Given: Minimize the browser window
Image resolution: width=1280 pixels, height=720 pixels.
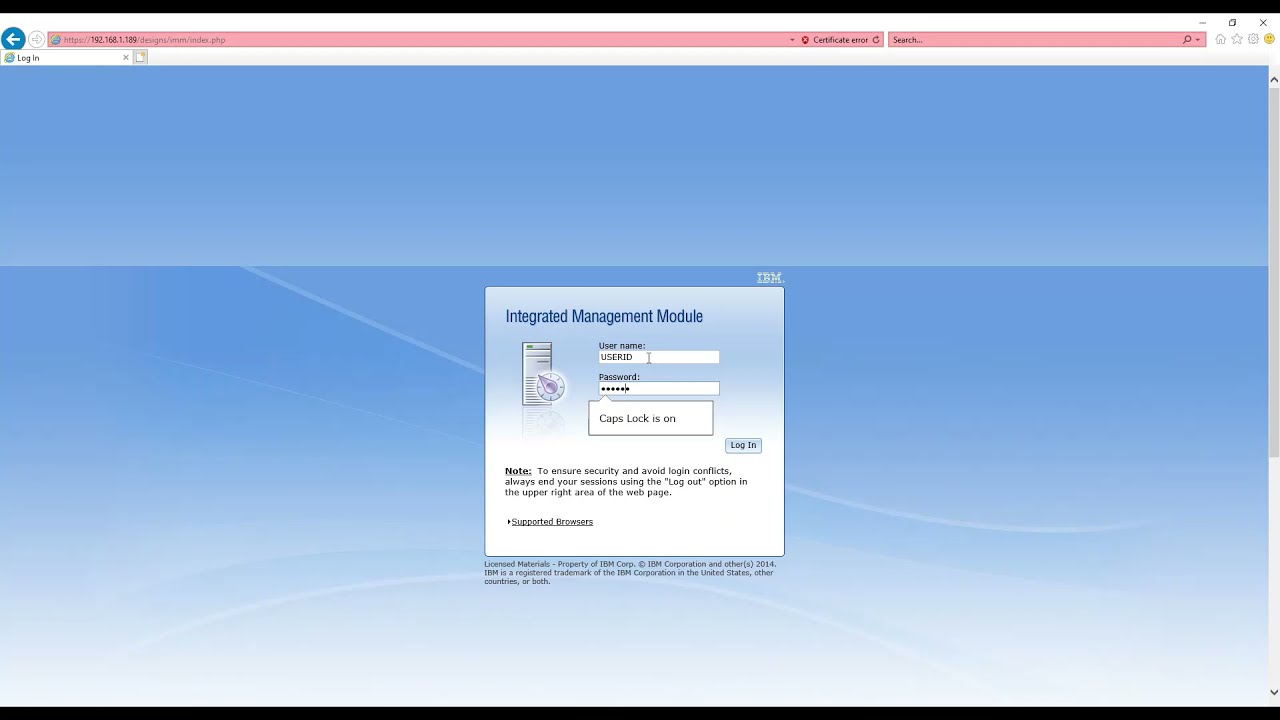Looking at the screenshot, I should coord(1202,22).
